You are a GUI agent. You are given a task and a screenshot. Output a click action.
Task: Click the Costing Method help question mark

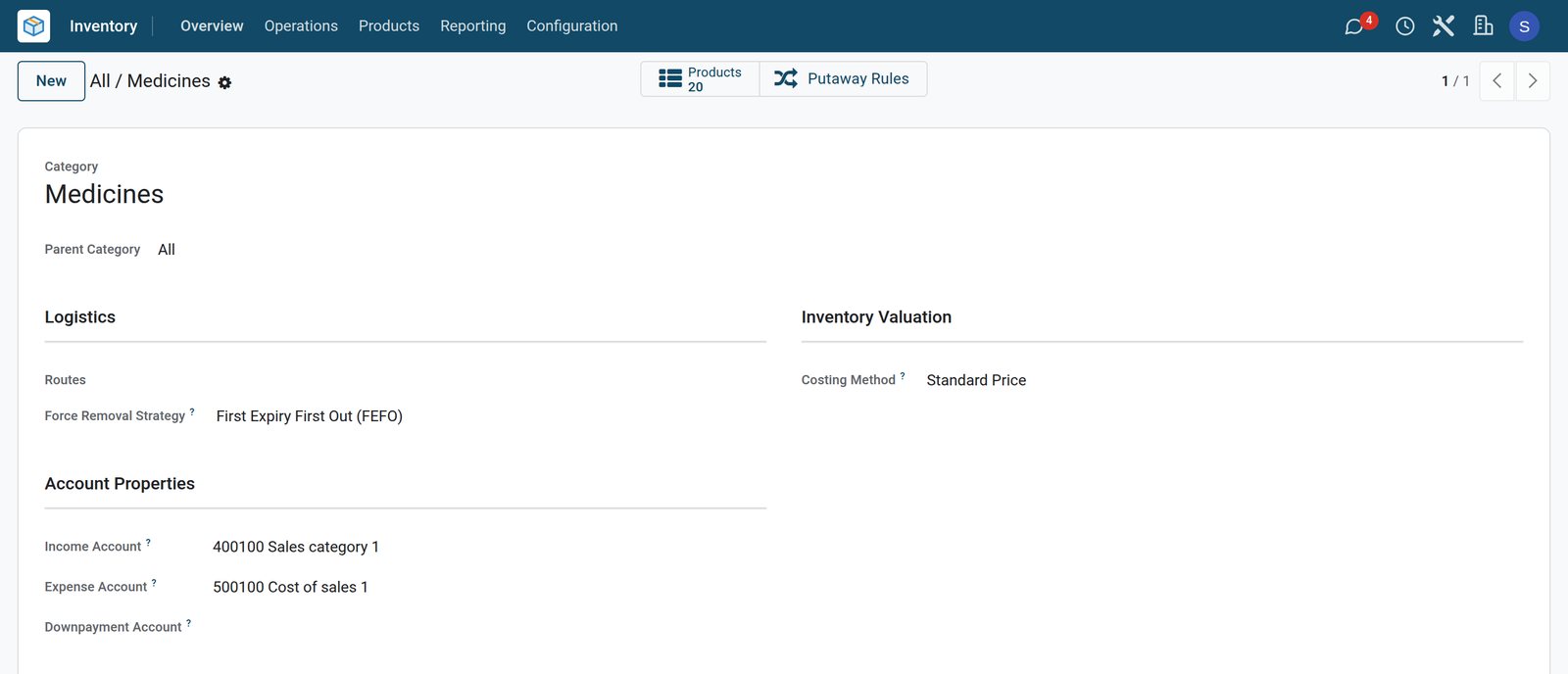903,375
